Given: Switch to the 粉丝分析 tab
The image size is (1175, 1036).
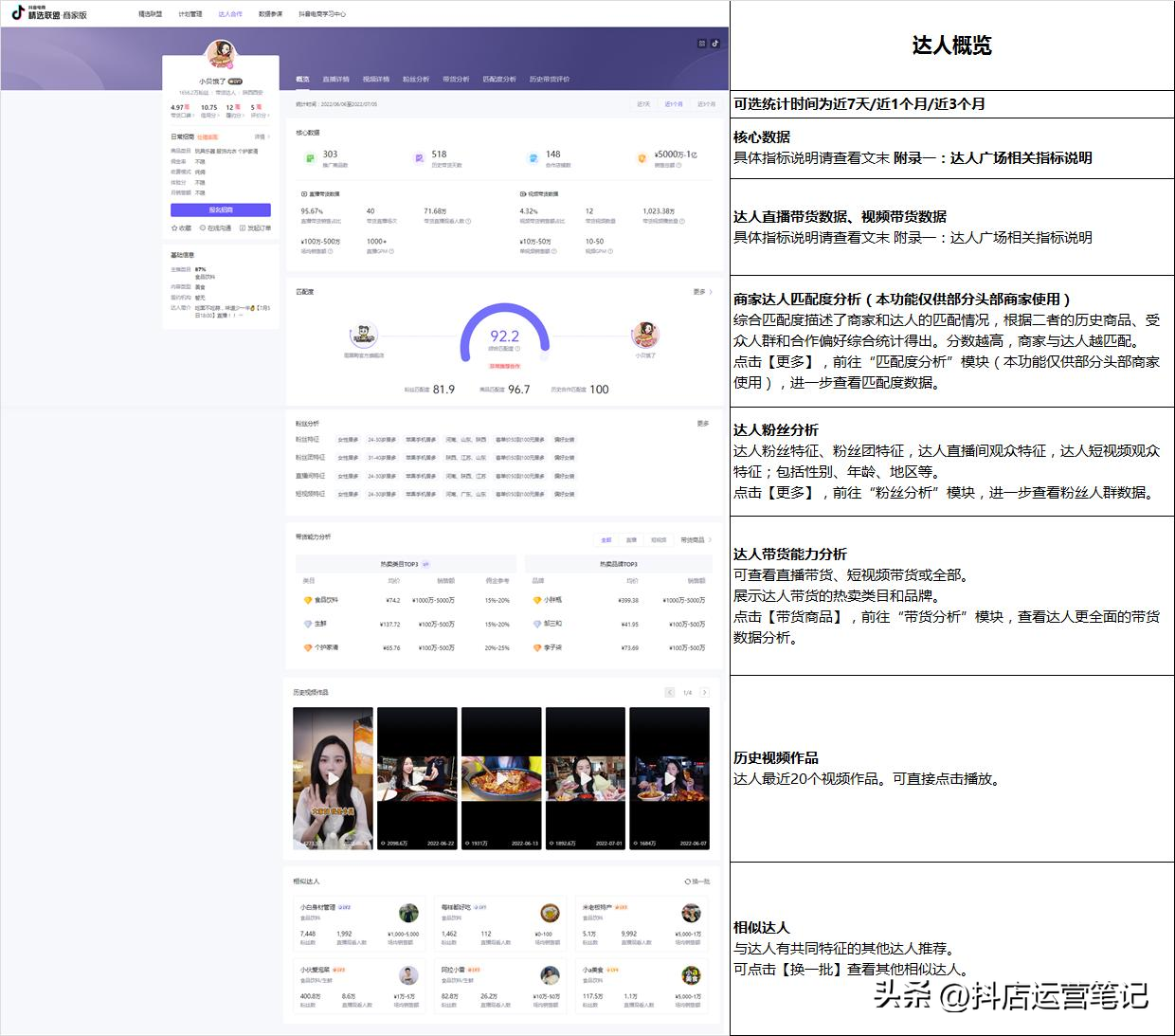Looking at the screenshot, I should pyautogui.click(x=416, y=79).
